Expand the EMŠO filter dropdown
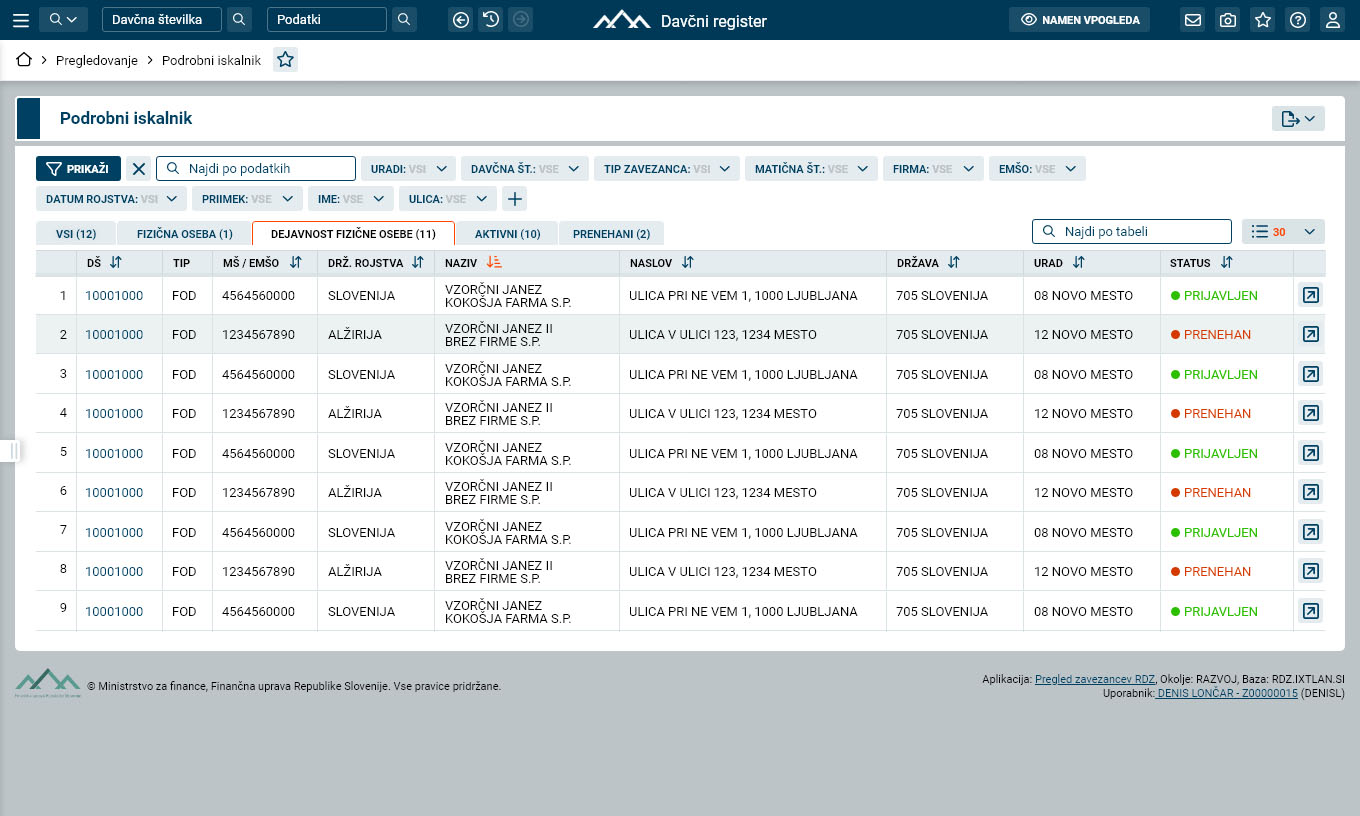Screen dimensions: 1360x816 pos(1037,169)
